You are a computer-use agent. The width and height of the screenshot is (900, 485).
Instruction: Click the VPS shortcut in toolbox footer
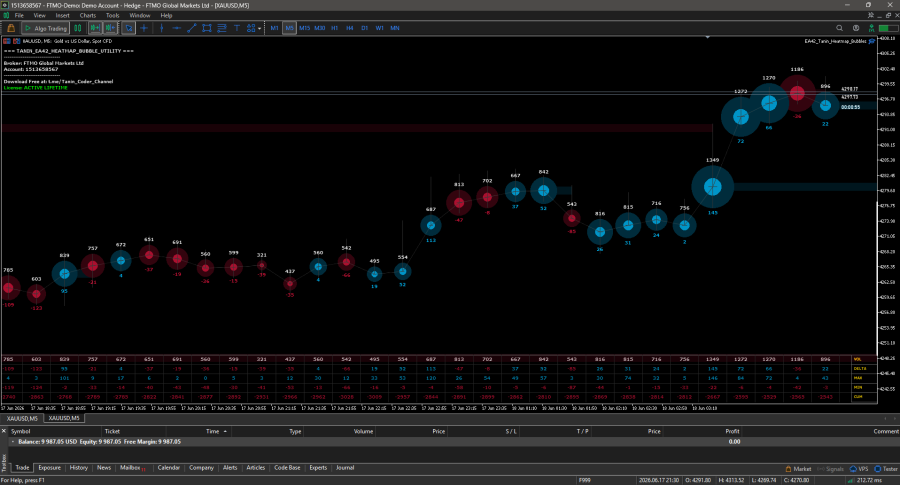859,469
